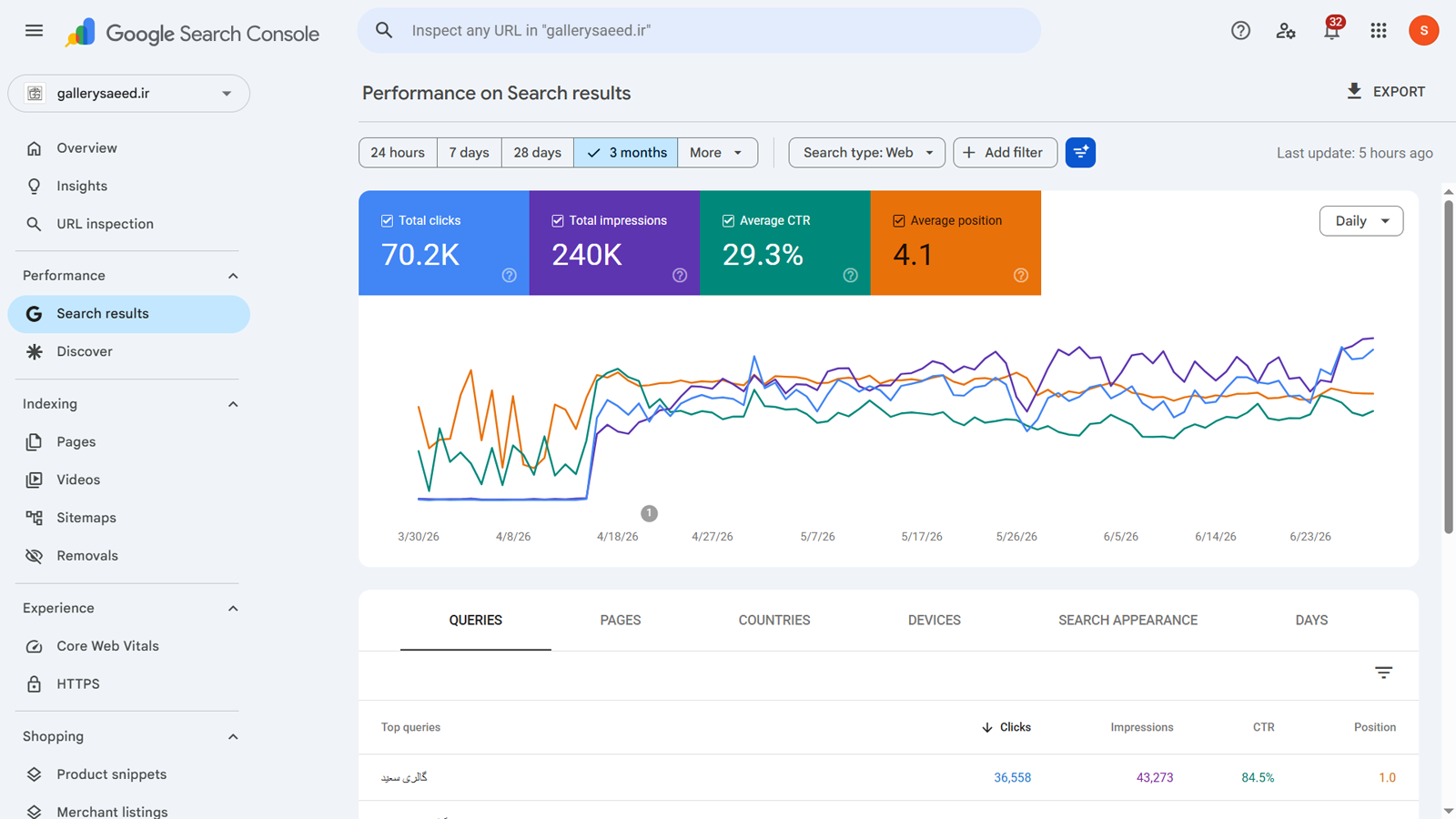1456x819 pixels.
Task: Click the Add filter button
Action: tap(1005, 153)
